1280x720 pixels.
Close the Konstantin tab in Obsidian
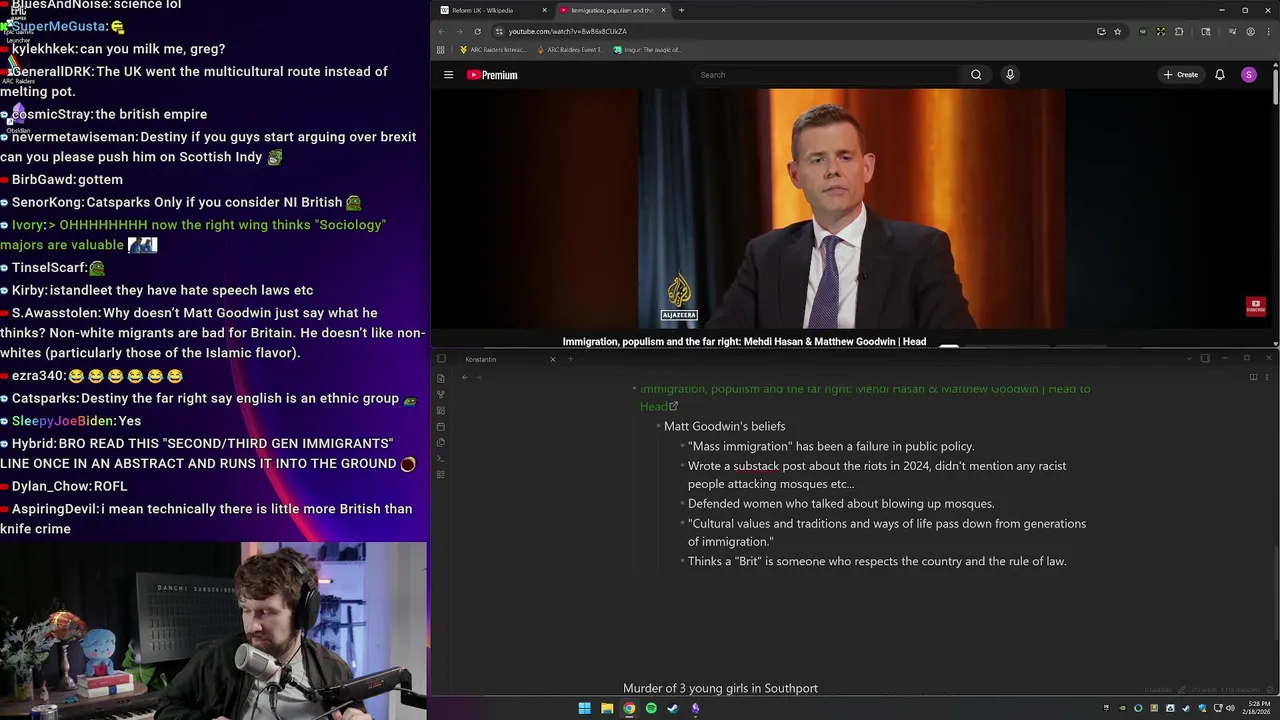coord(552,359)
